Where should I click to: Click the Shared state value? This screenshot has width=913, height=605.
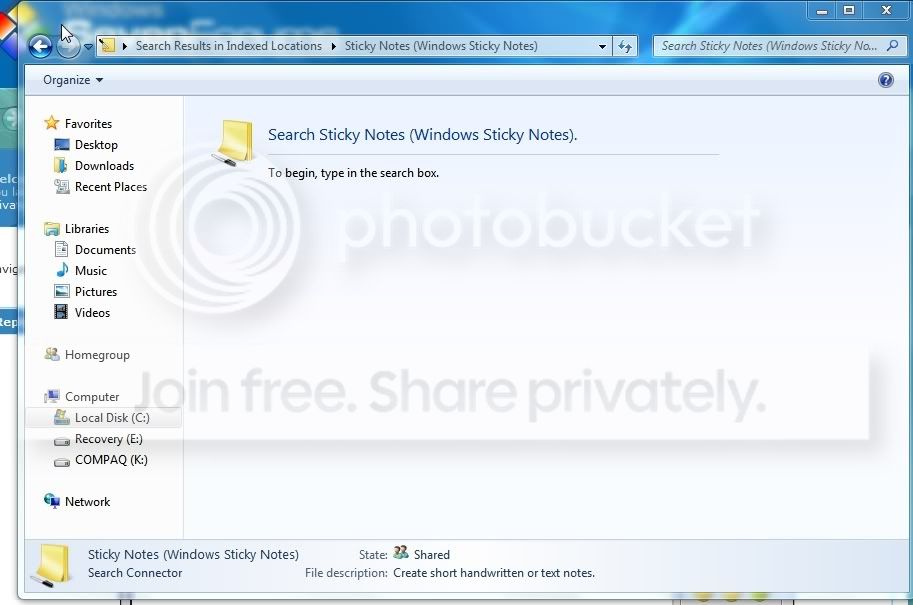click(431, 555)
